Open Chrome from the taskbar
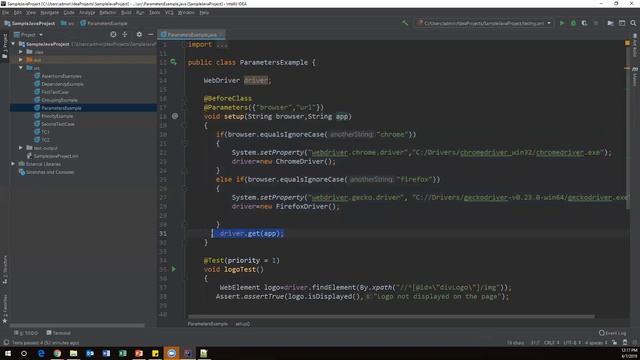 (57, 353)
